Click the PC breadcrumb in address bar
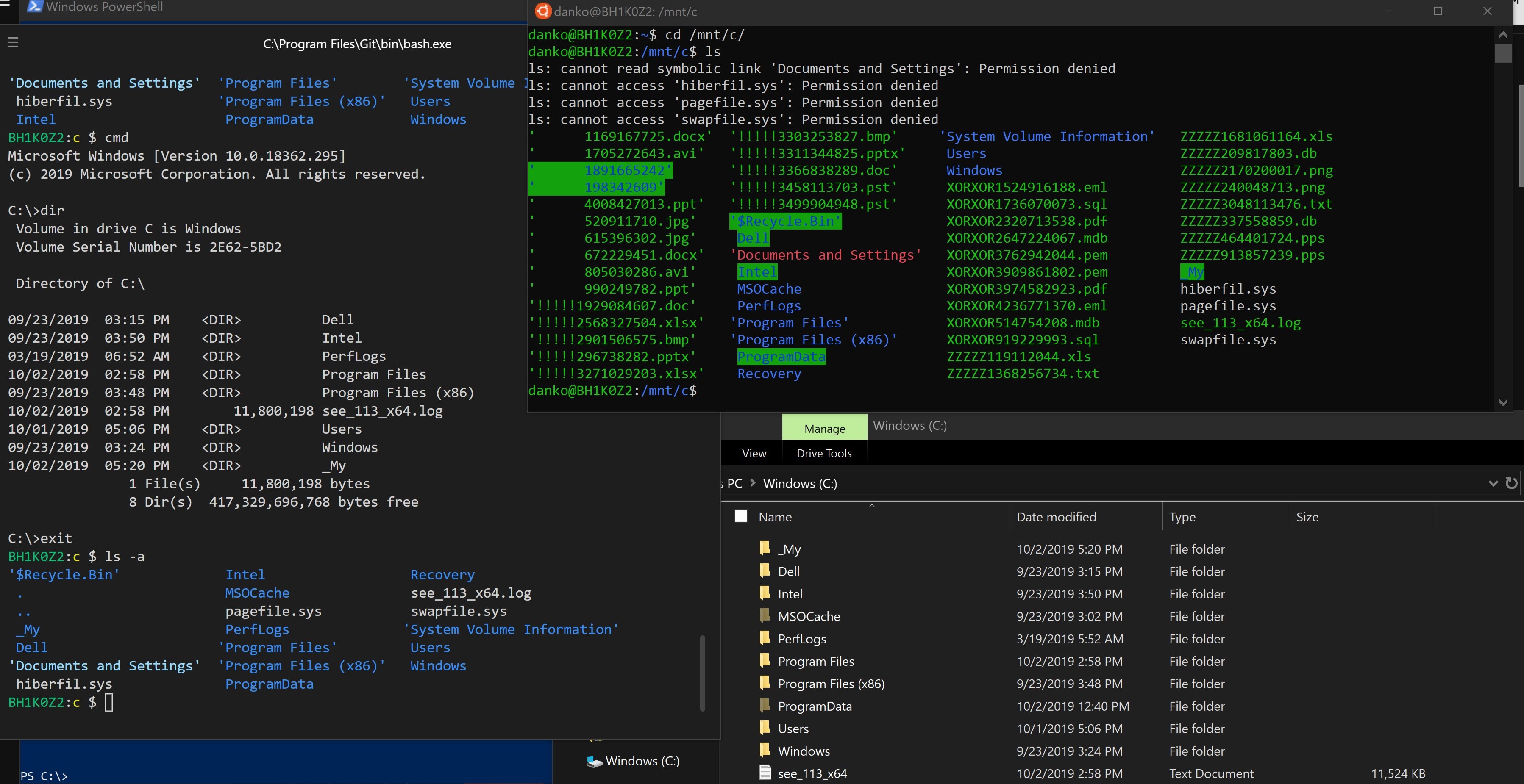This screenshot has width=1524, height=784. 734,484
